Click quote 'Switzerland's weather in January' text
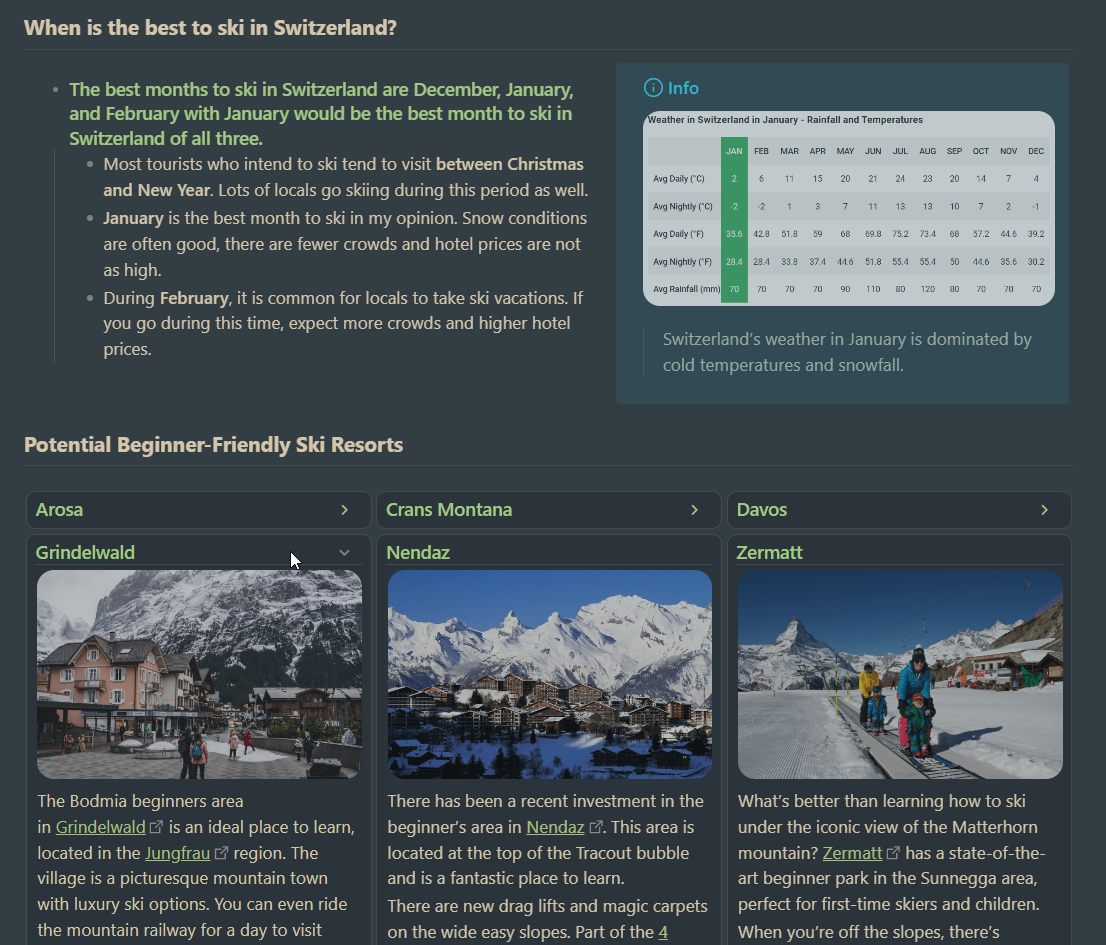 coord(847,352)
